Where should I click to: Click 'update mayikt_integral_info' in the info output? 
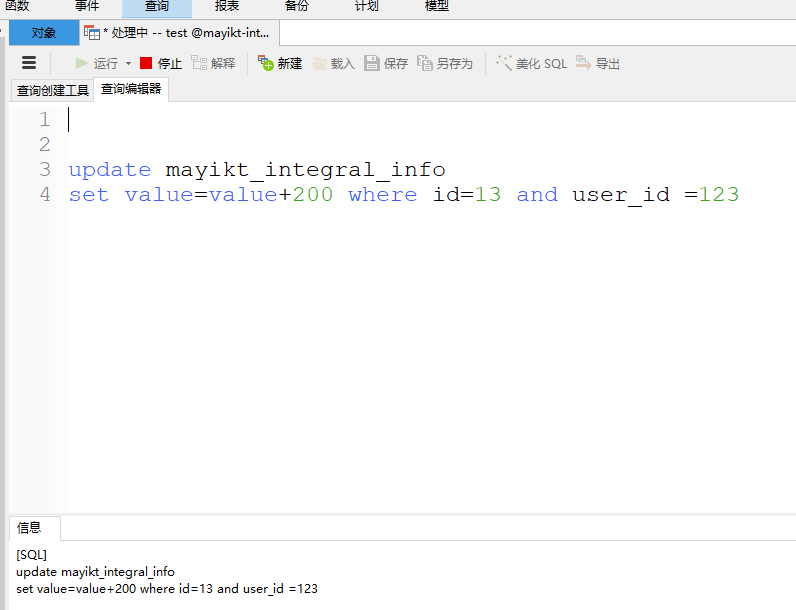click(x=95, y=572)
